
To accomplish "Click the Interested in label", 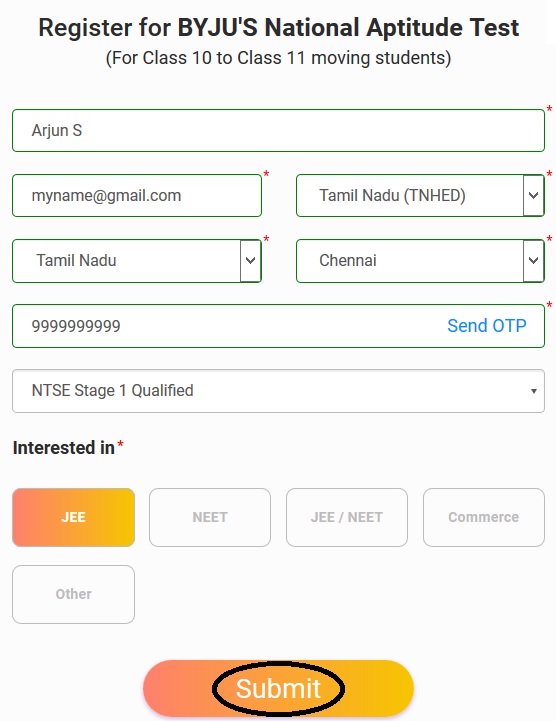I will pyautogui.click(x=64, y=447).
